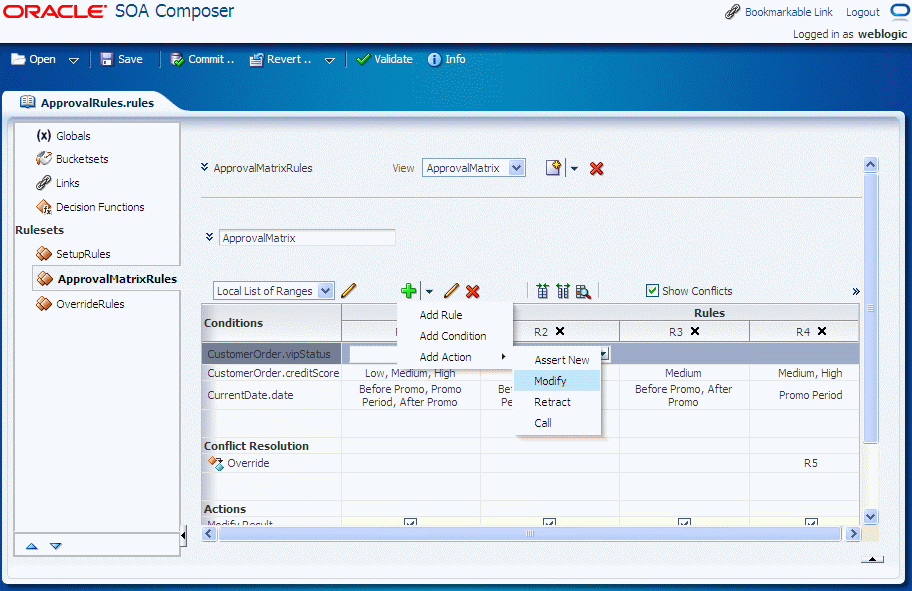Viewport: 912px width, 591px height.
Task: Click the Save disk icon
Action: 107,59
